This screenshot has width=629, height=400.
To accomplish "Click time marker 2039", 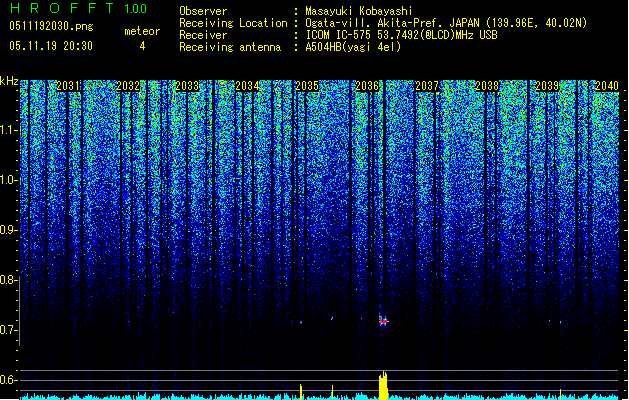I will (547, 86).
